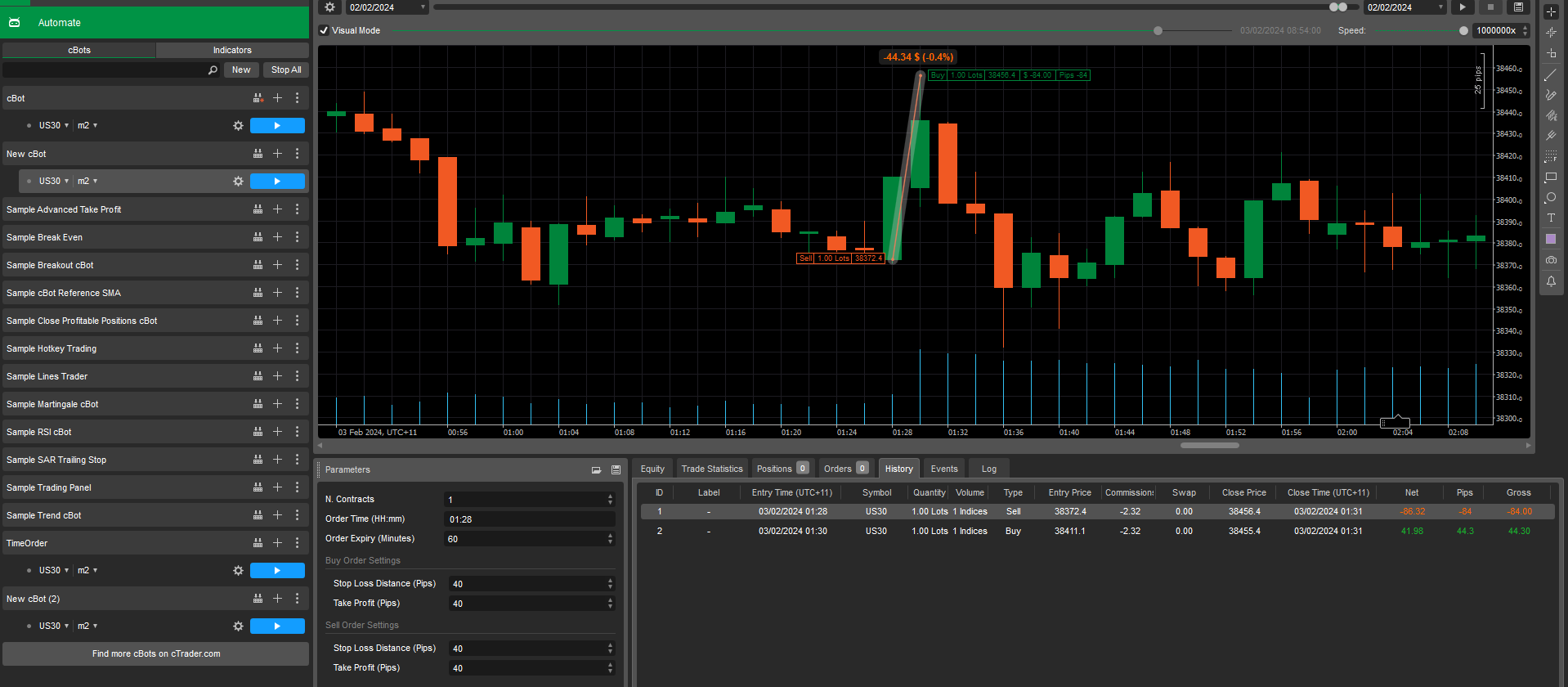Select the ellipse drawing tool
Image resolution: width=1568 pixels, height=687 pixels.
(1550, 198)
